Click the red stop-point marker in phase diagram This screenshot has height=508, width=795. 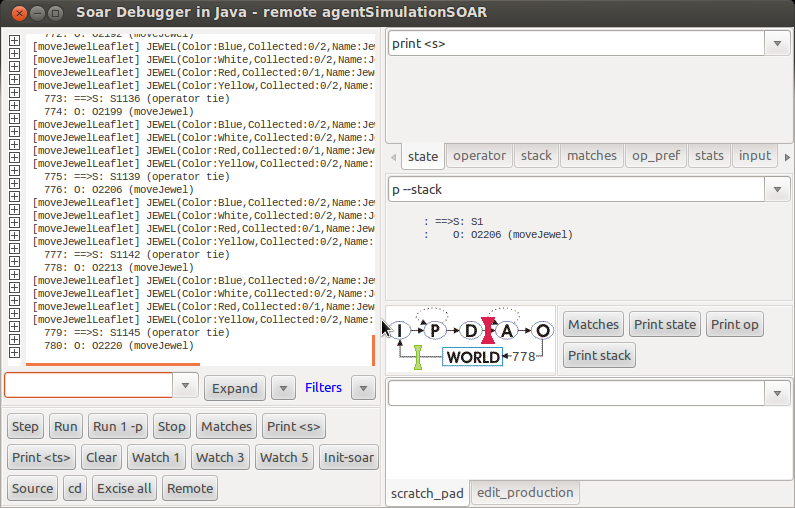point(489,330)
